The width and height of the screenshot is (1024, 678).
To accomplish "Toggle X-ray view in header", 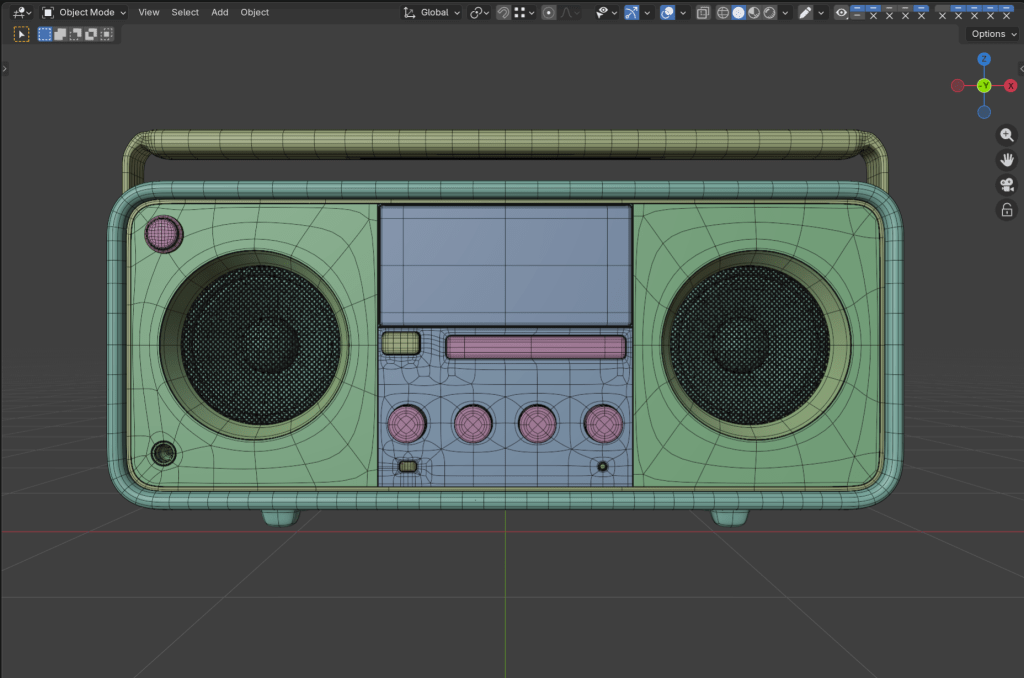I will click(x=702, y=13).
